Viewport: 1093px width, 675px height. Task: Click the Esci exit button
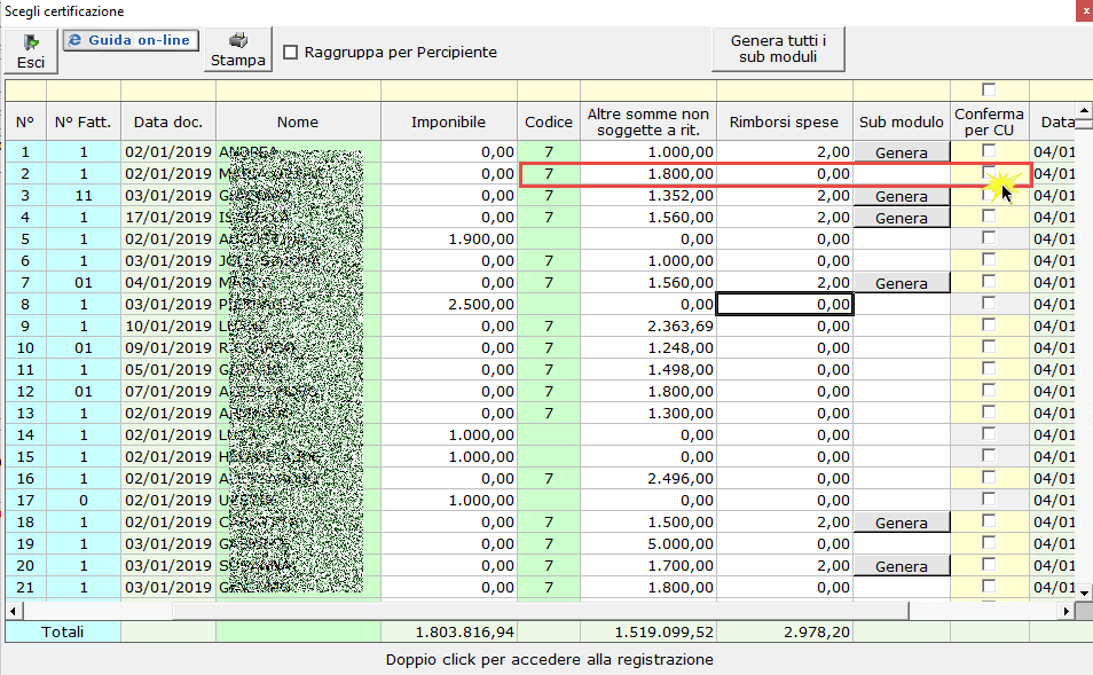(x=31, y=52)
